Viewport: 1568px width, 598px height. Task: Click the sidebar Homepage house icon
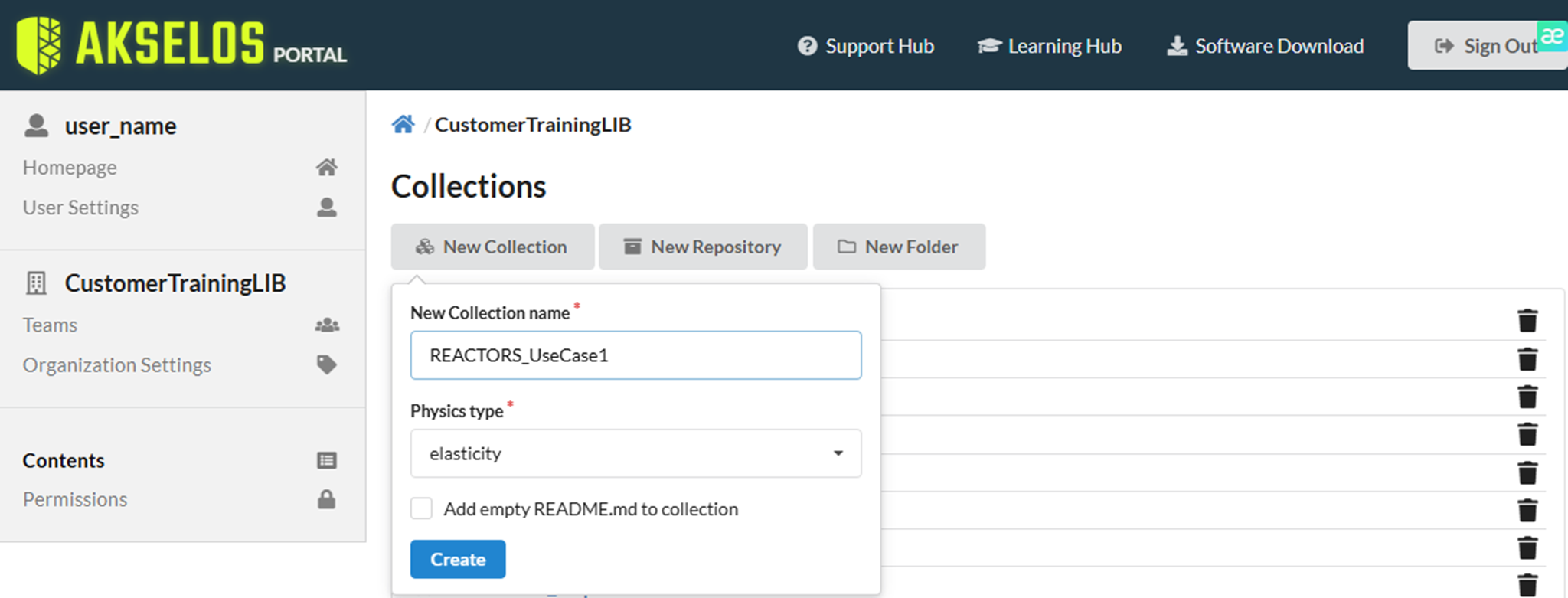(x=327, y=167)
